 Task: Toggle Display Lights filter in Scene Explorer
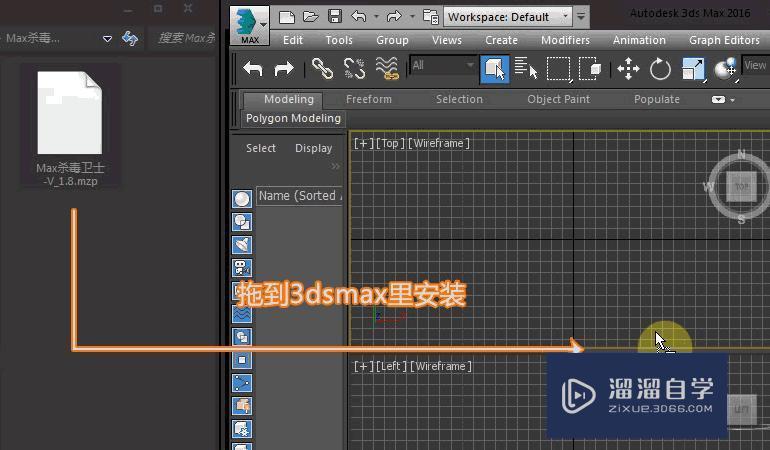pyautogui.click(x=242, y=245)
